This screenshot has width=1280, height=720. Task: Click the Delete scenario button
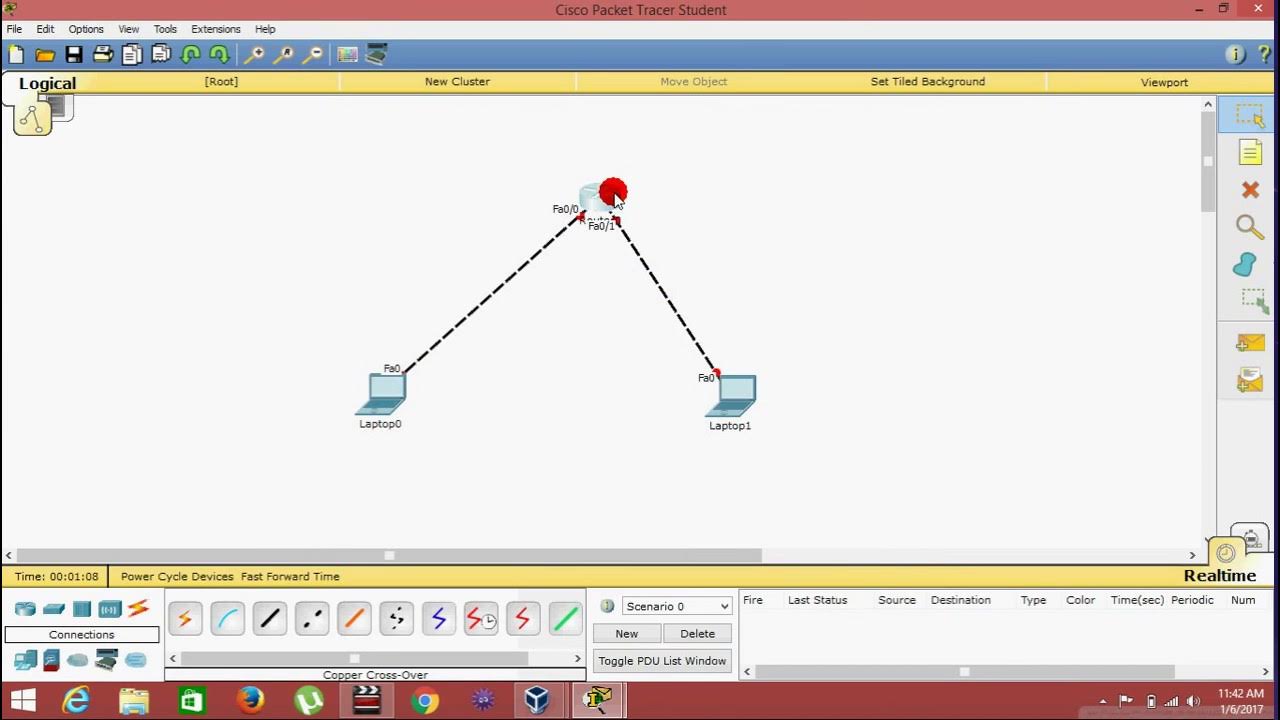pos(697,633)
